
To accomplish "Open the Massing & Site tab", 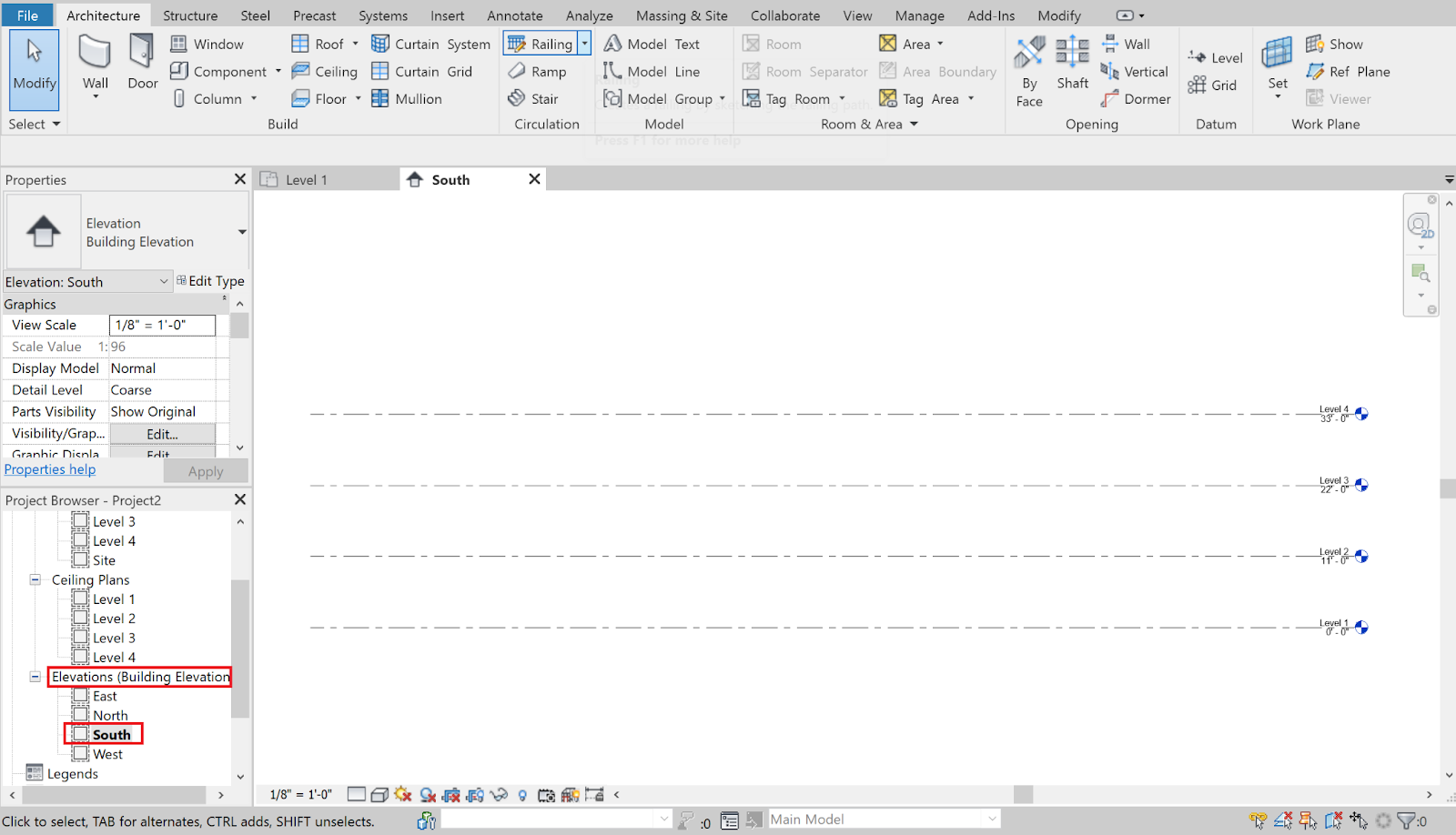I will coord(682,15).
